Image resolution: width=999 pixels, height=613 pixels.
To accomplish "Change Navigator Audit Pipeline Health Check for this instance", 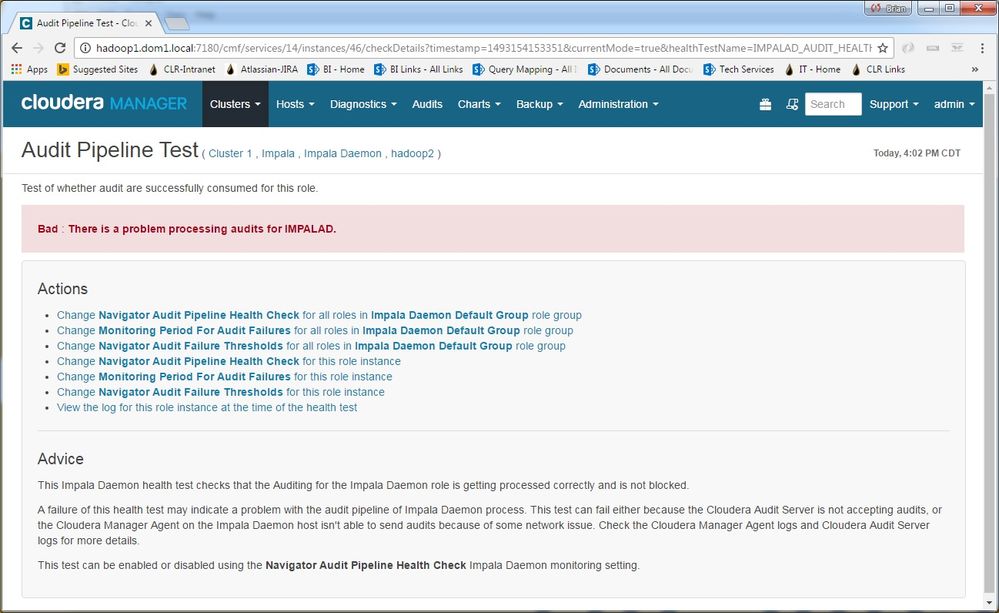I will coord(229,361).
